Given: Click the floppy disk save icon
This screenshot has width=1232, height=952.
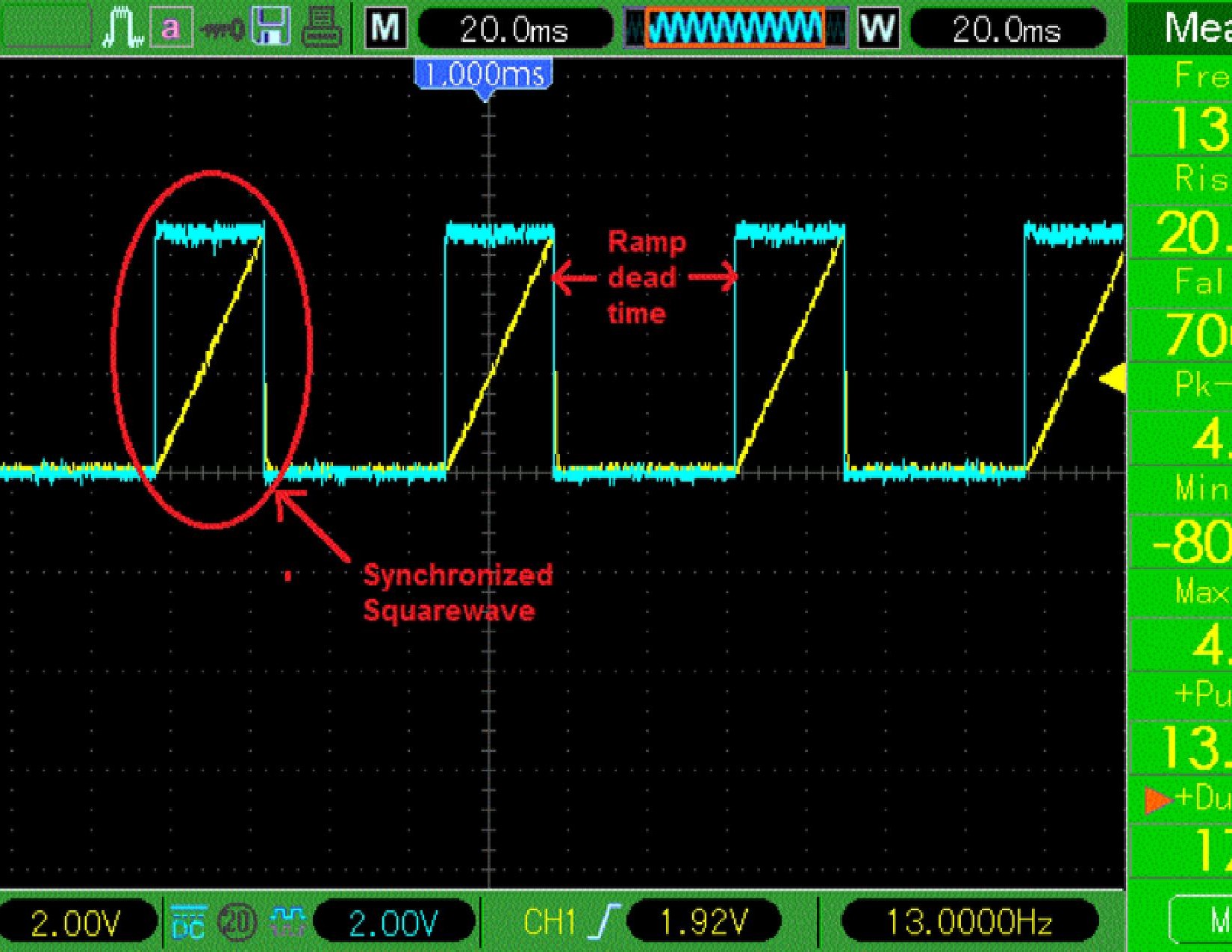Looking at the screenshot, I should pos(270,28).
